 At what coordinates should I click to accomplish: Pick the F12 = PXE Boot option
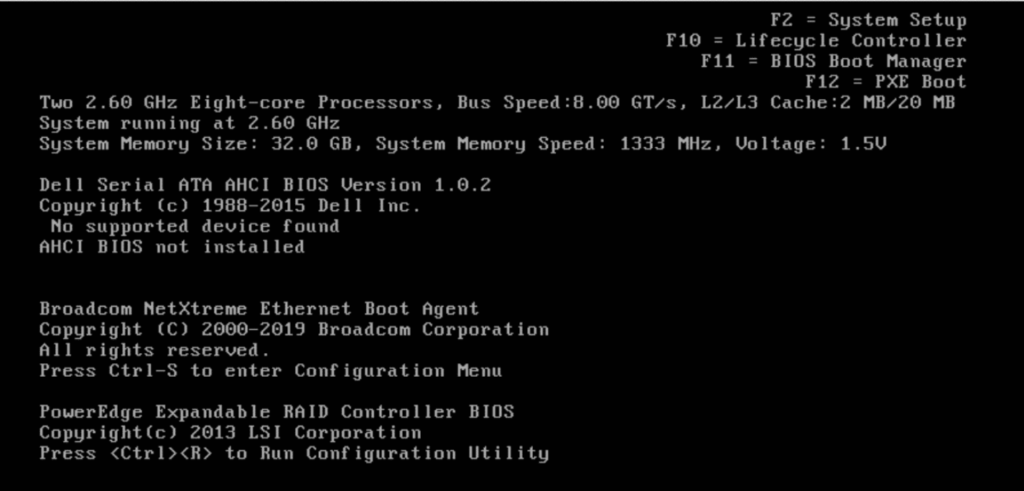[x=886, y=82]
